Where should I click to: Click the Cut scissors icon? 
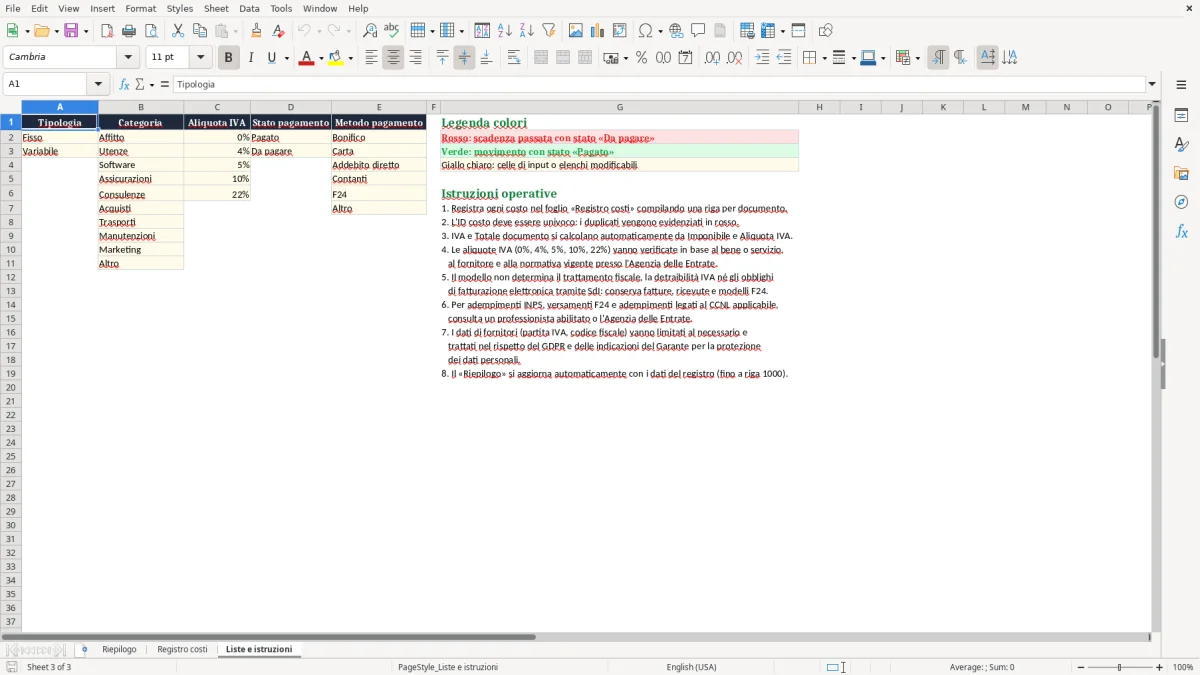tap(178, 31)
